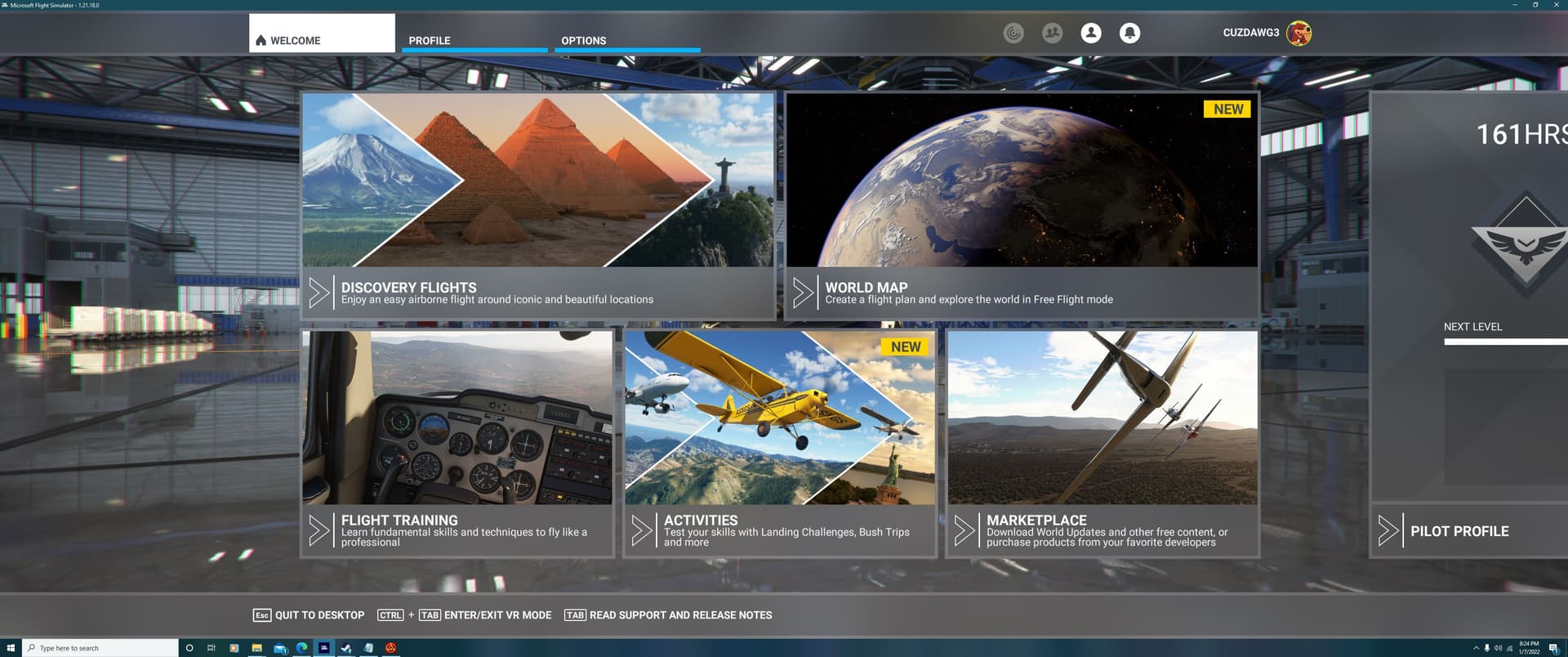Open Task View on taskbar
Image resolution: width=1568 pixels, height=657 pixels.
[x=212, y=648]
